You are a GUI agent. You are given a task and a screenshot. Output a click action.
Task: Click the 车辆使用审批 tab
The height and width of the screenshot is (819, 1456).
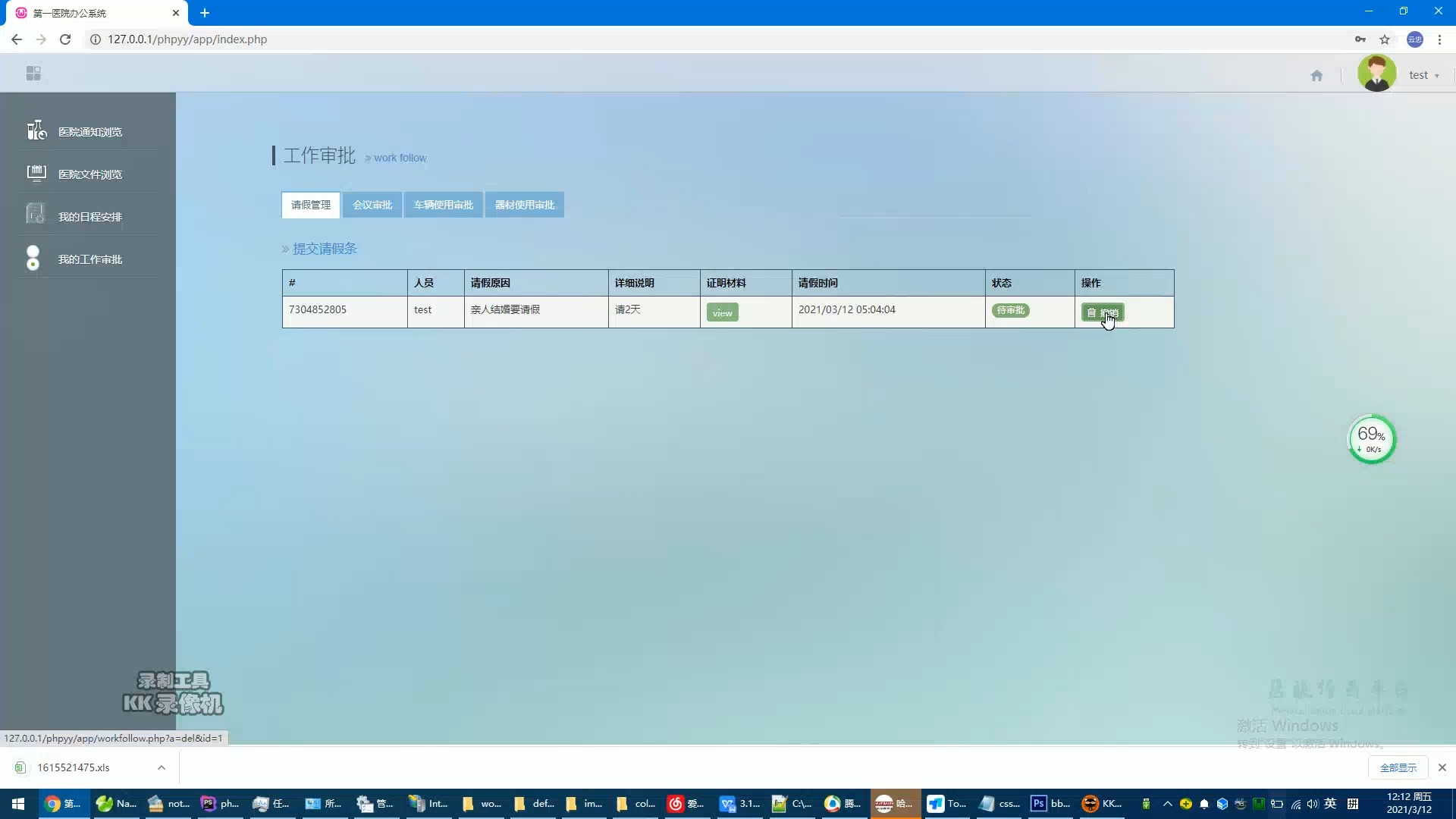click(x=443, y=204)
